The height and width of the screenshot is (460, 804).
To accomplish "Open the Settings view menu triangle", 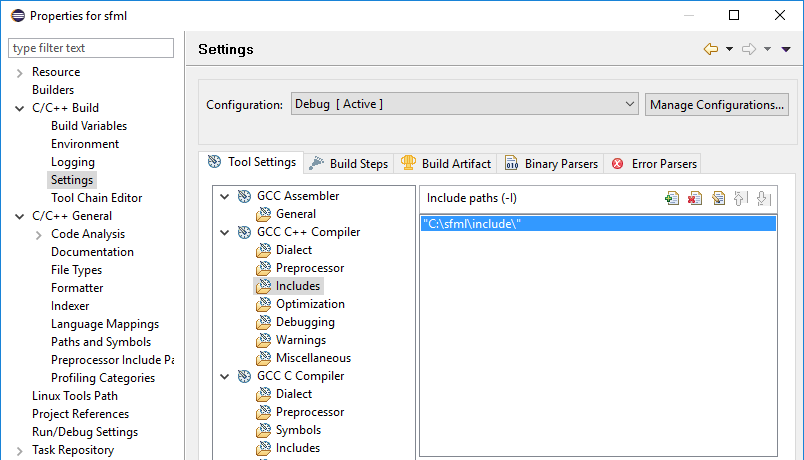I will 786,49.
